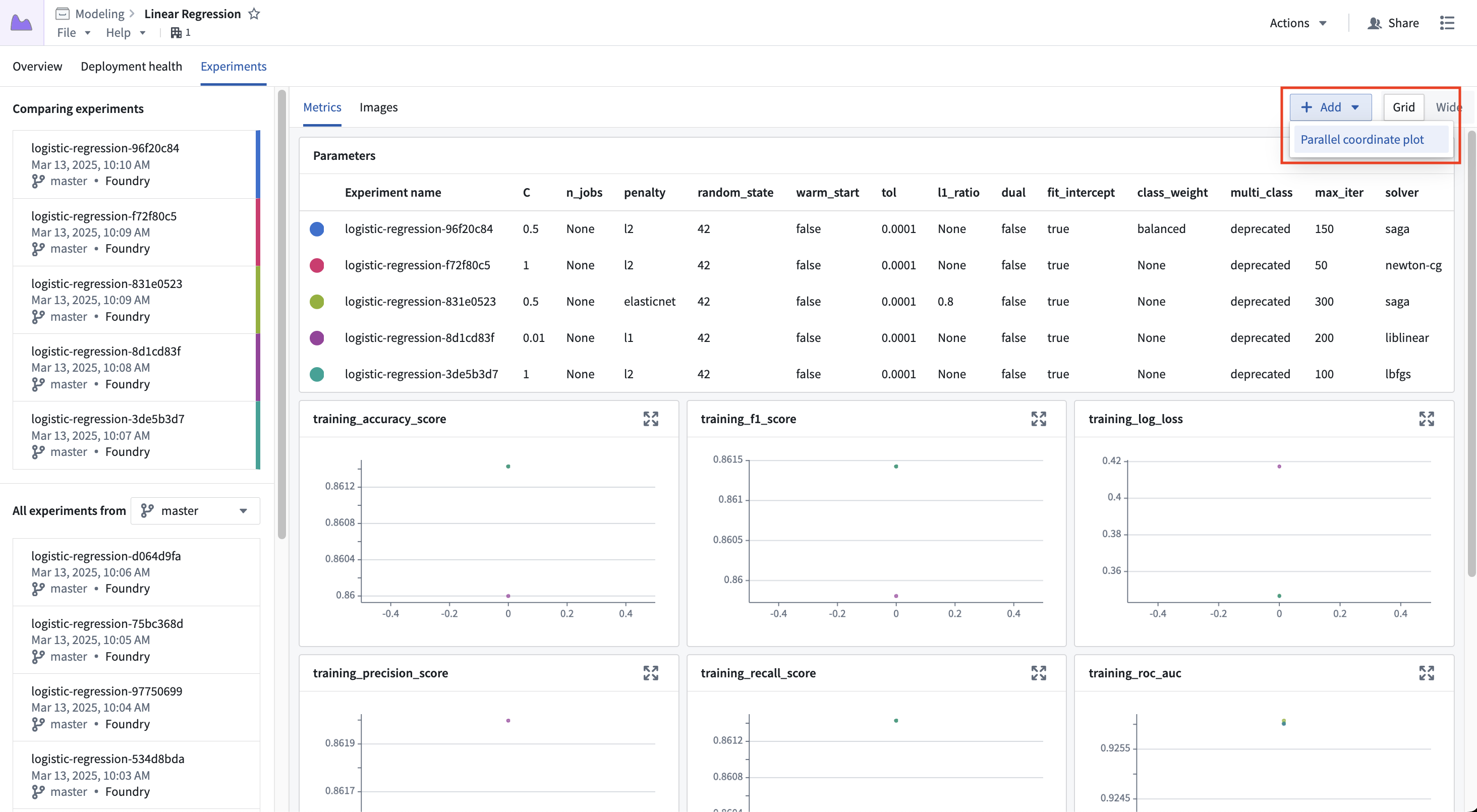Go to the Overview tab
This screenshot has width=1477, height=812.
37,67
